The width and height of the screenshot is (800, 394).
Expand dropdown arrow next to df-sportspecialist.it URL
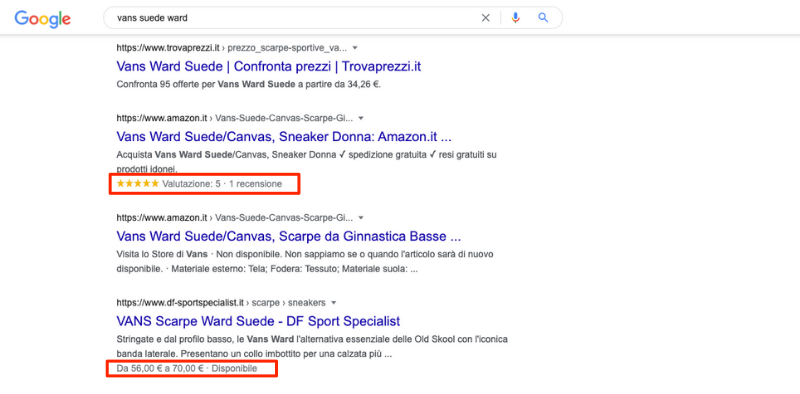(334, 303)
